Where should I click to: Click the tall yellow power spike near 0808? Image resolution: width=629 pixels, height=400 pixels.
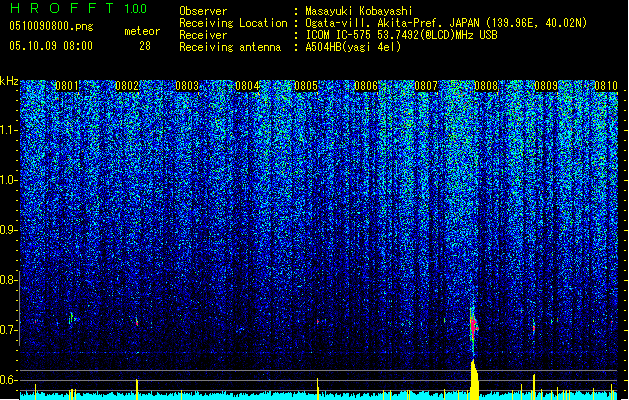pyautogui.click(x=474, y=379)
